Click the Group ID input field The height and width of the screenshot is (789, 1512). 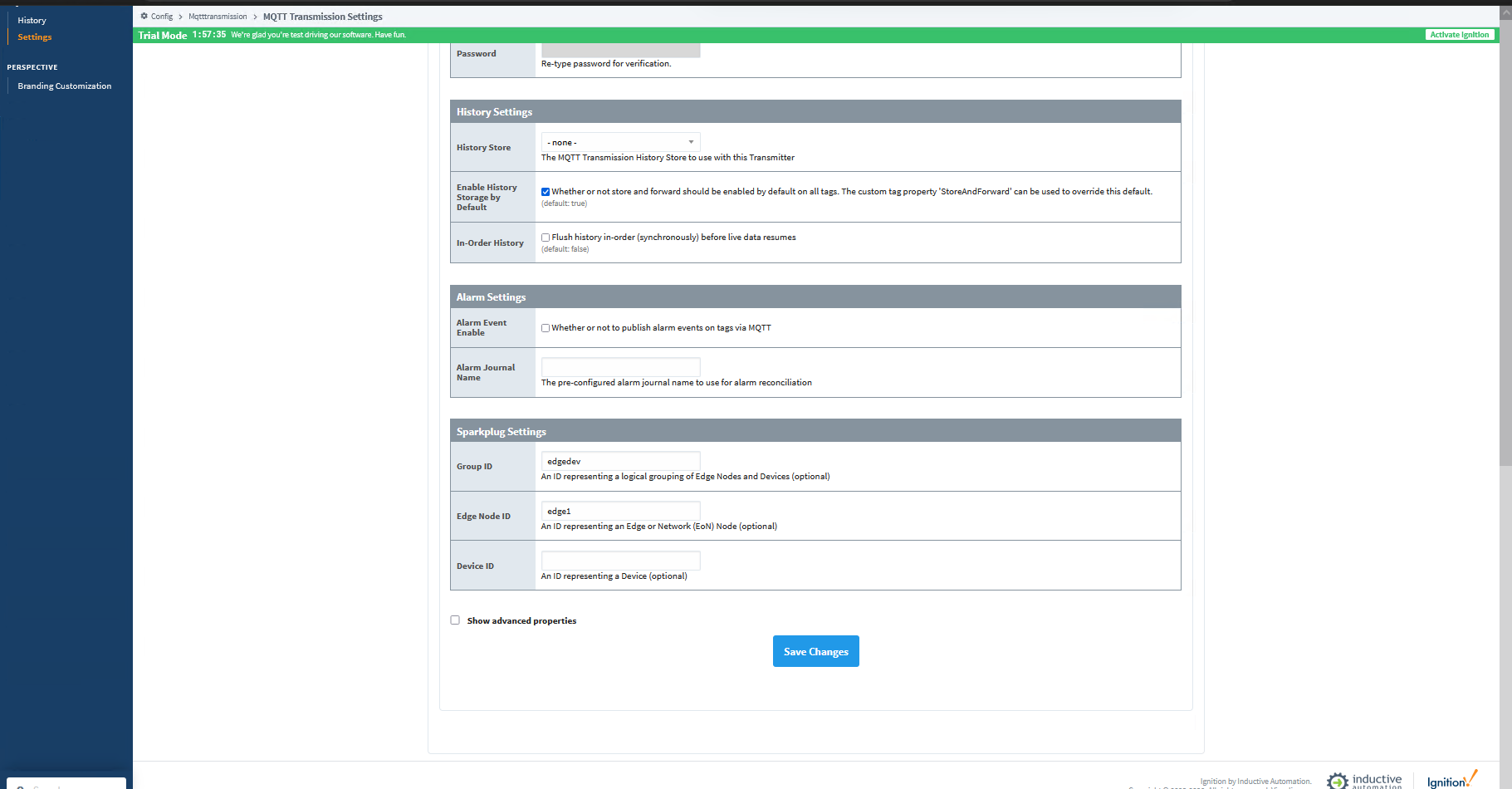pos(620,461)
